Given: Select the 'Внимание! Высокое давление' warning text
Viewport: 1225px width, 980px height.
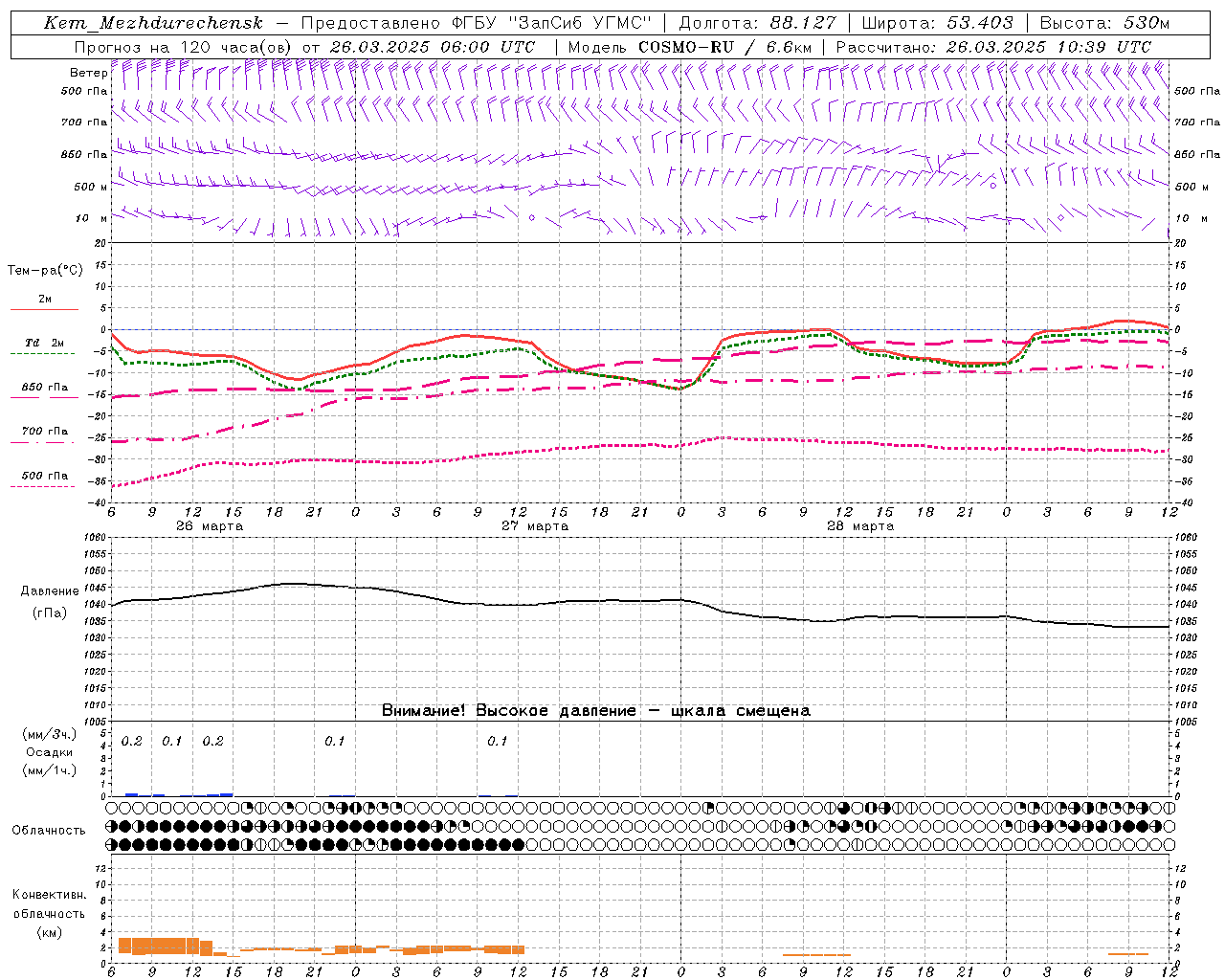Looking at the screenshot, I should pyautogui.click(x=509, y=711).
